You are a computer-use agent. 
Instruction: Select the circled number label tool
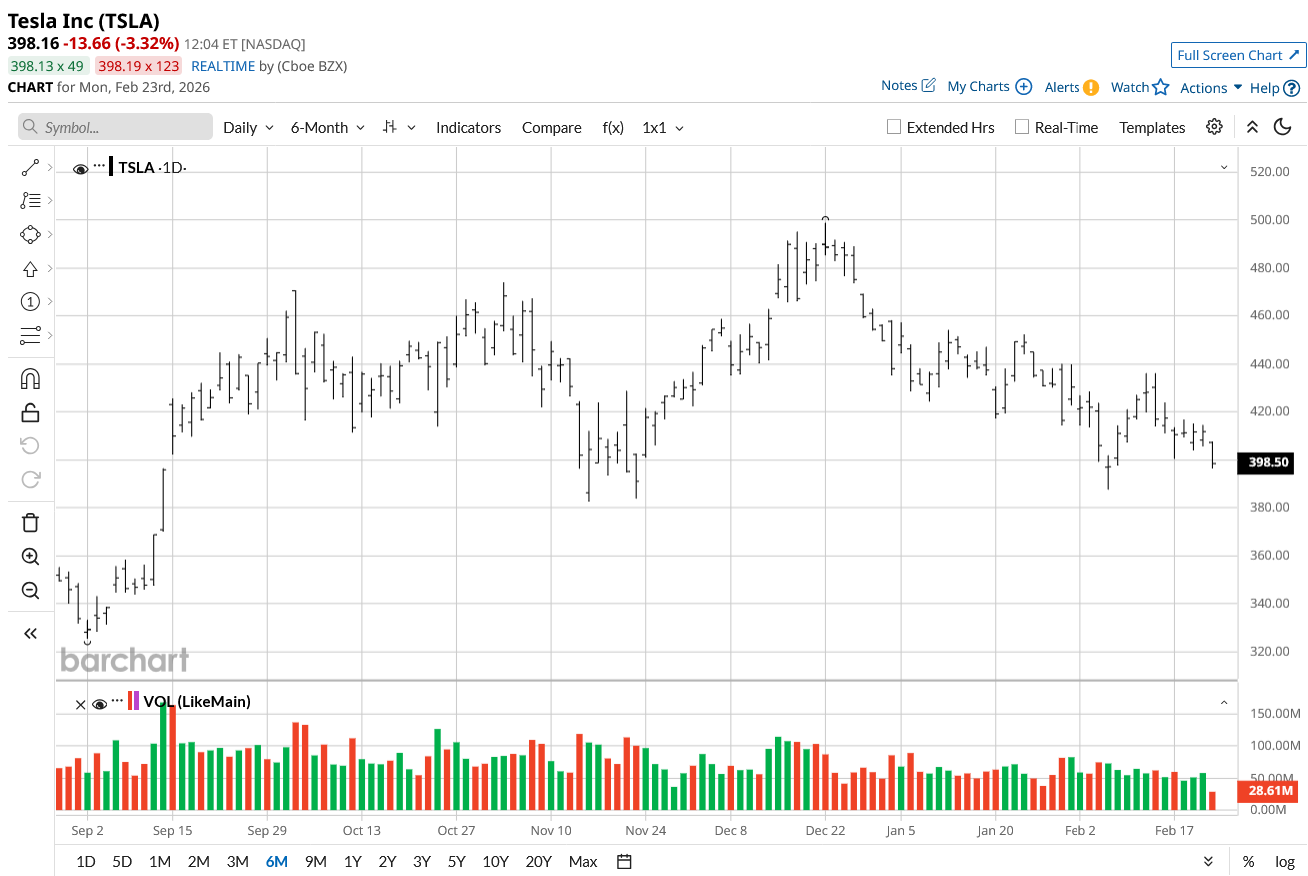coord(30,301)
